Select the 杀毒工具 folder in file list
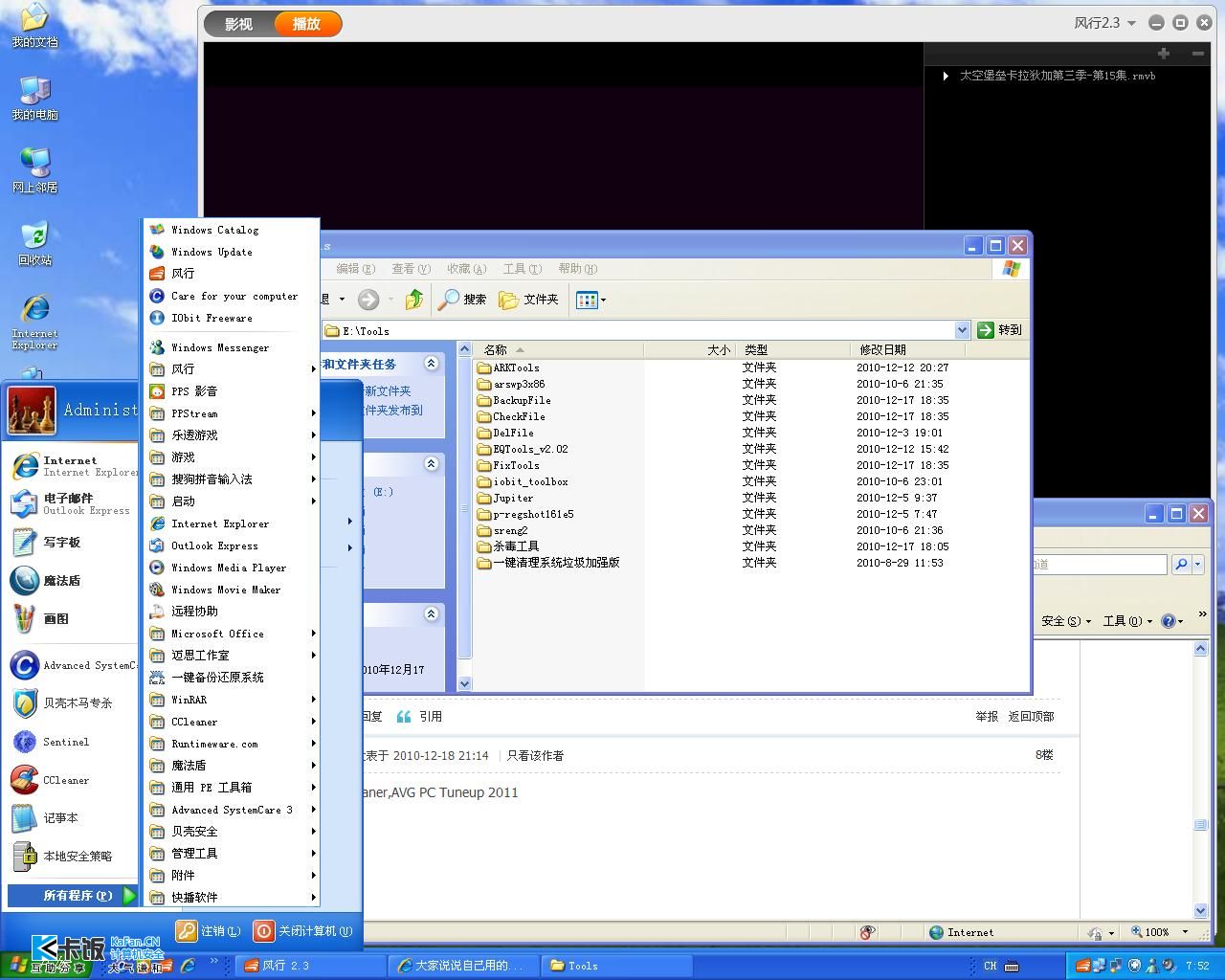Image resolution: width=1225 pixels, height=980 pixels. coord(507,546)
